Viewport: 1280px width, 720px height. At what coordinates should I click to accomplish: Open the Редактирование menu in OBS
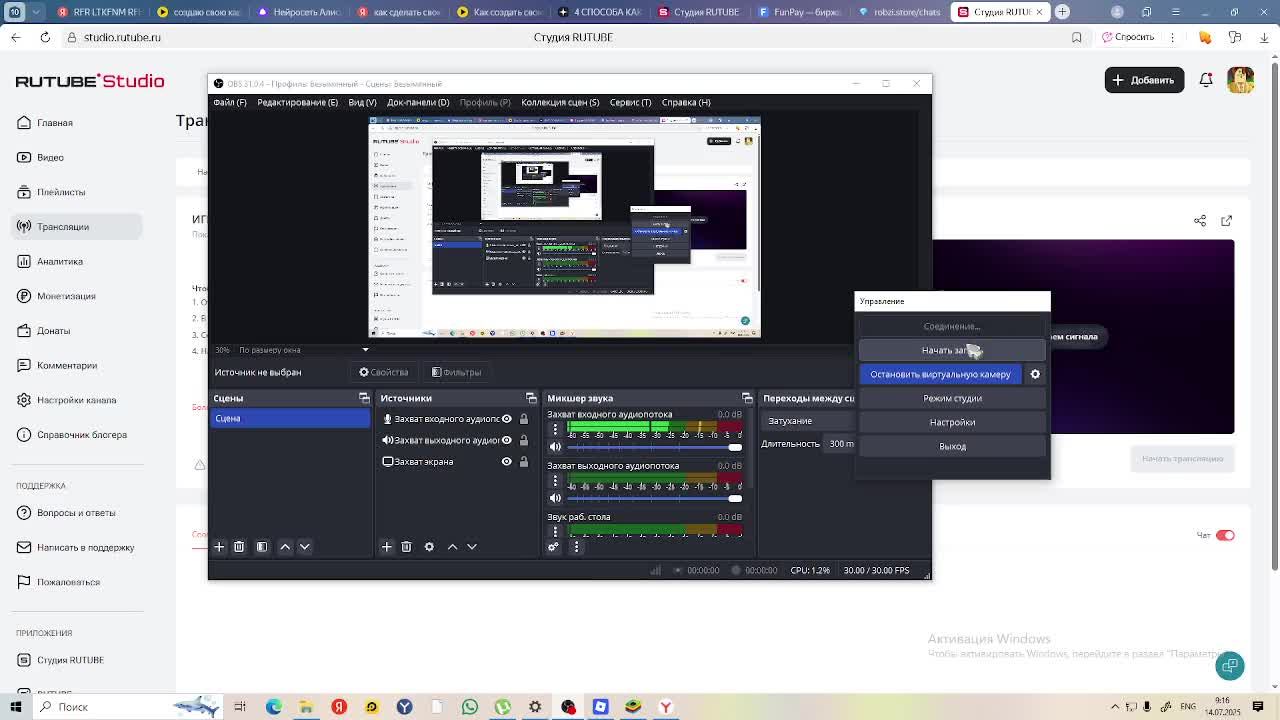point(297,102)
